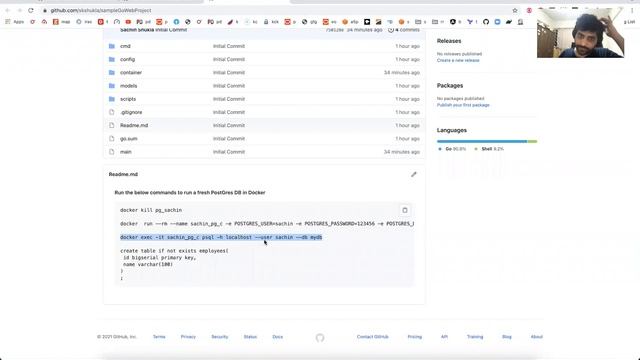Screen dimensions: 640x360
Task: Edit Readme.md with the pencil icon
Action: coord(413,174)
